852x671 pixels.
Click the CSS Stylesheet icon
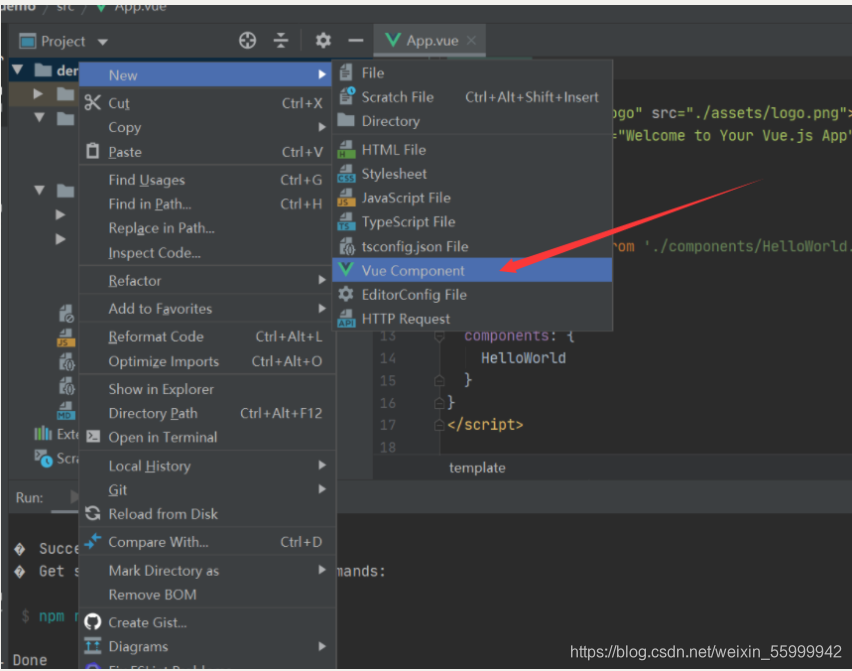346,173
